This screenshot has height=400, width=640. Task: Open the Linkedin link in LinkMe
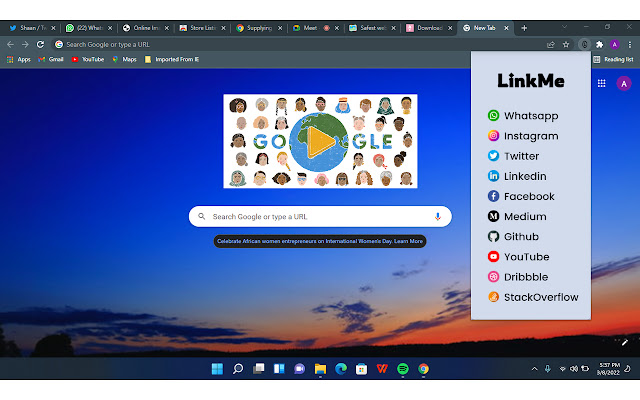click(x=517, y=176)
